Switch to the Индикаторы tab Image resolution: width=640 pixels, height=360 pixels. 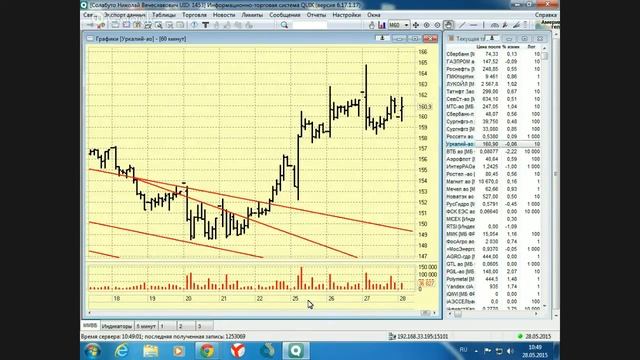coord(117,326)
